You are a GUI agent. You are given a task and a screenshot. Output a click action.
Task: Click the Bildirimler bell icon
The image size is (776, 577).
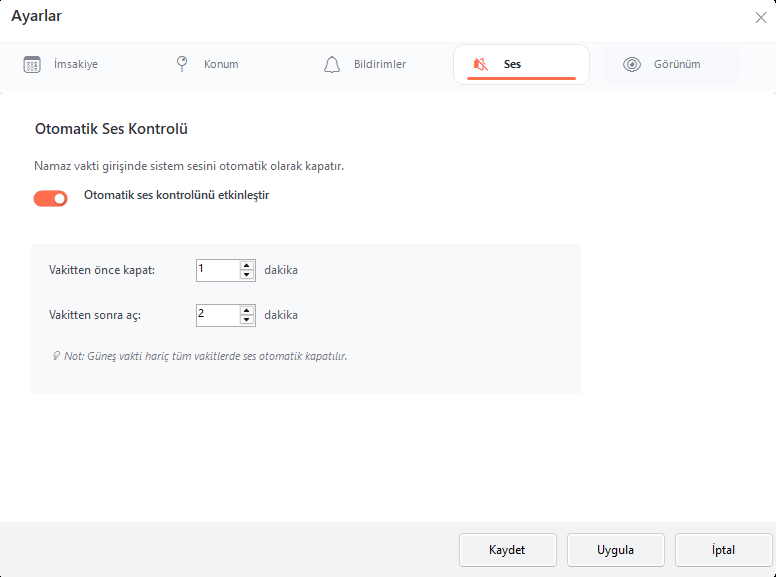(332, 64)
